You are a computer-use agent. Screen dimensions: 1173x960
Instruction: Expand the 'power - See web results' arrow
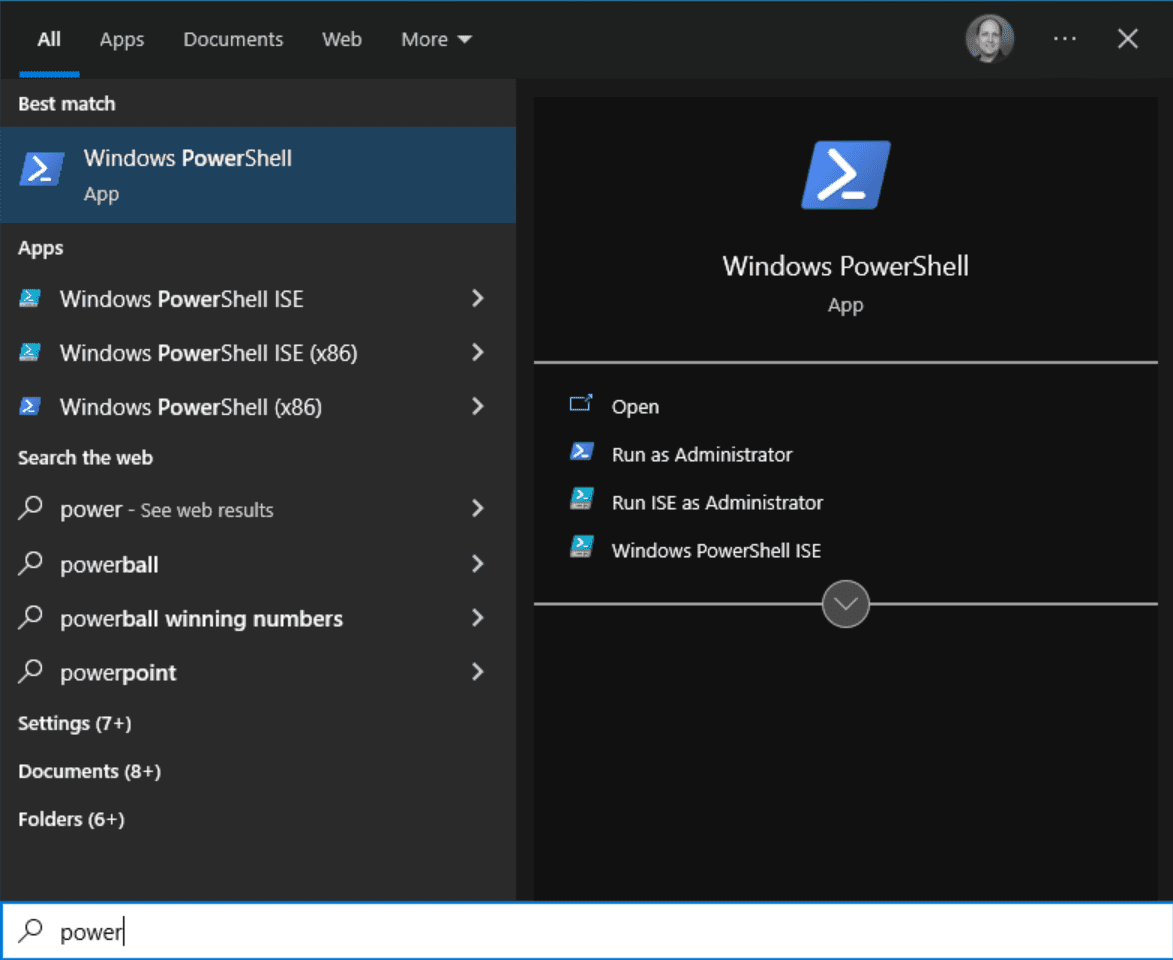tap(477, 509)
